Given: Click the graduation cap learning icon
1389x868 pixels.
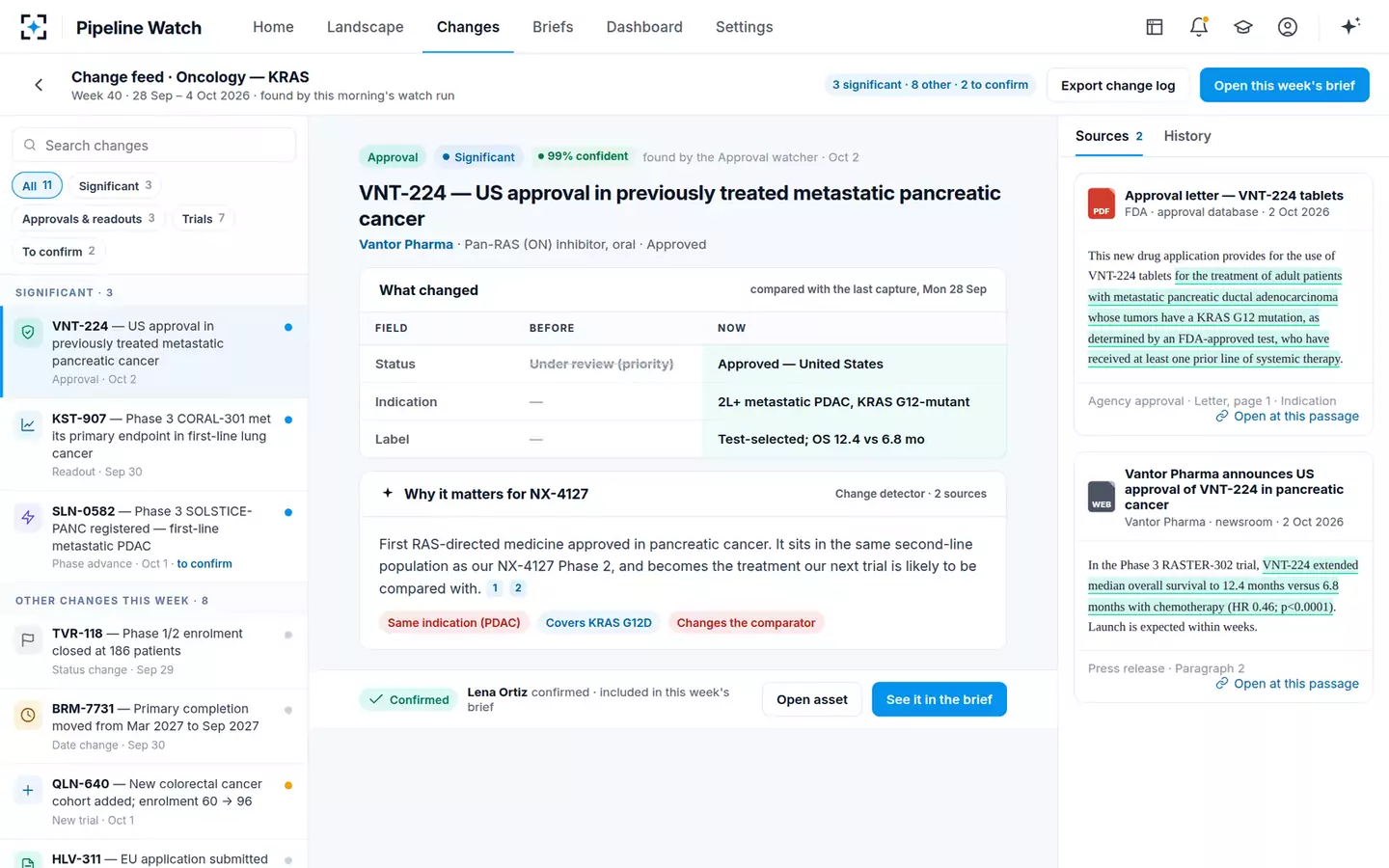Looking at the screenshot, I should [1243, 27].
